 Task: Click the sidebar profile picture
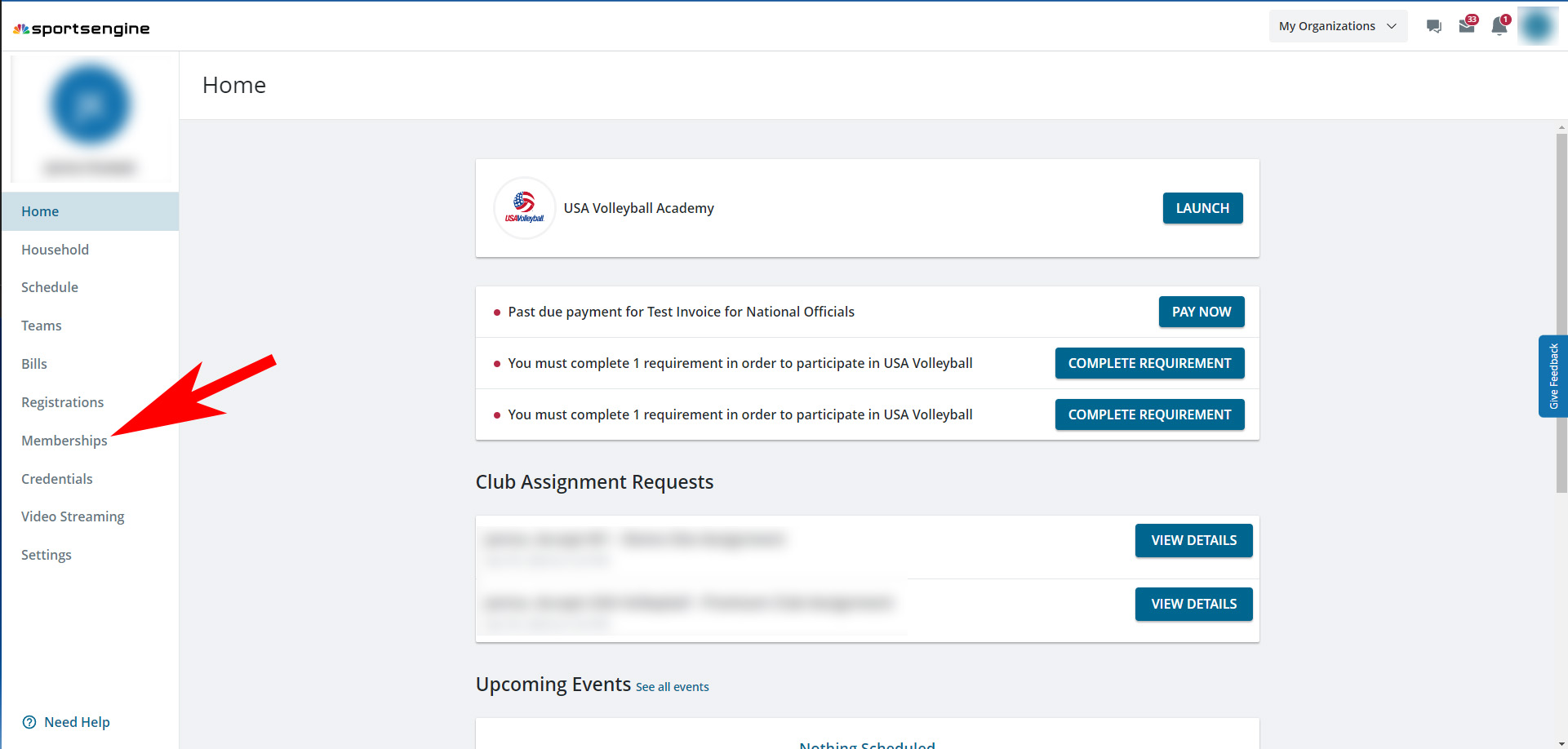click(90, 104)
